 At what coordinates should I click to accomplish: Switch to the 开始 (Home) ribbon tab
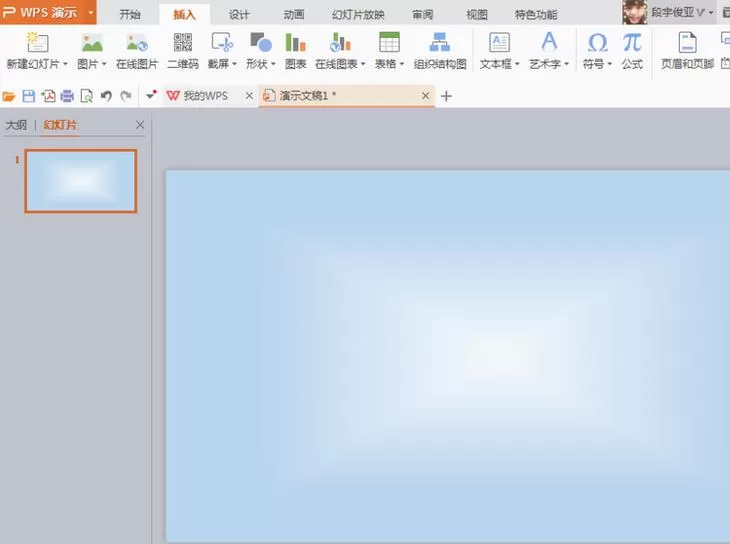[x=130, y=14]
